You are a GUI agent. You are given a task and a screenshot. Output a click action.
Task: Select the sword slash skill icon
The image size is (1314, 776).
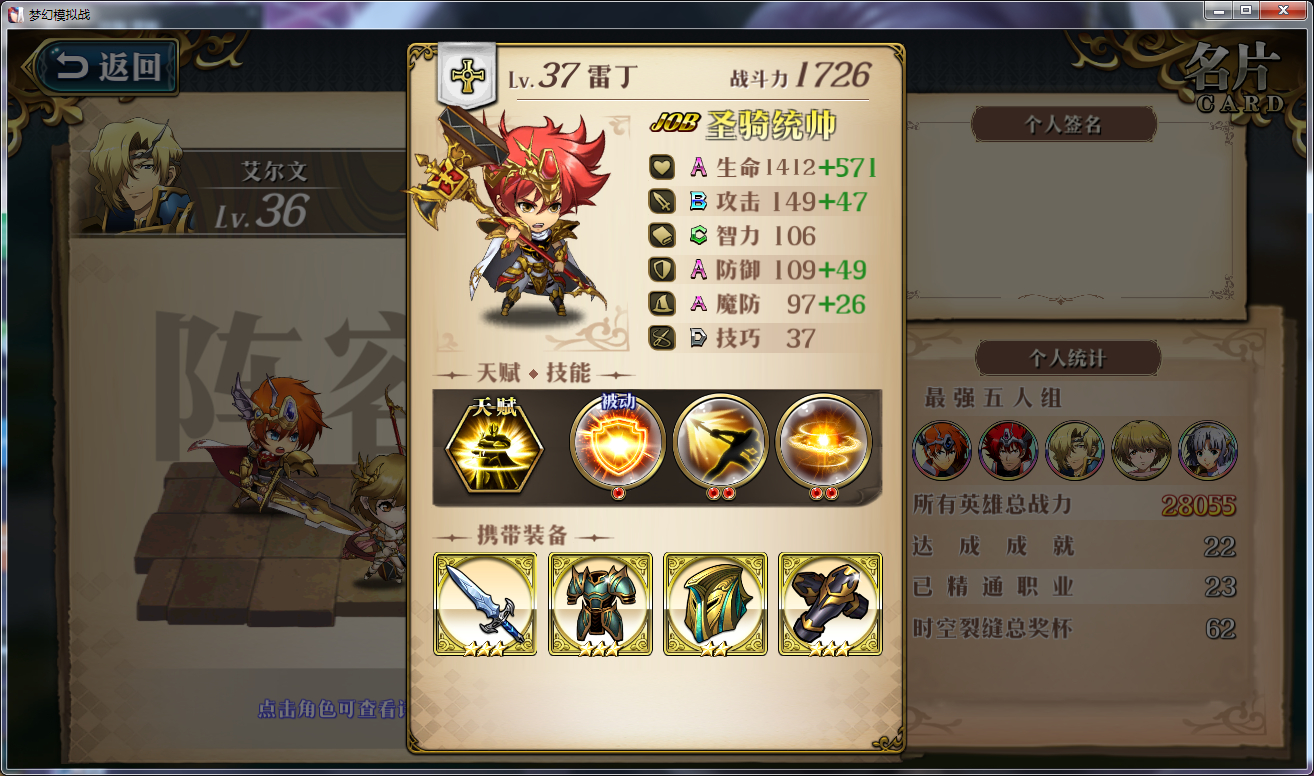[720, 442]
